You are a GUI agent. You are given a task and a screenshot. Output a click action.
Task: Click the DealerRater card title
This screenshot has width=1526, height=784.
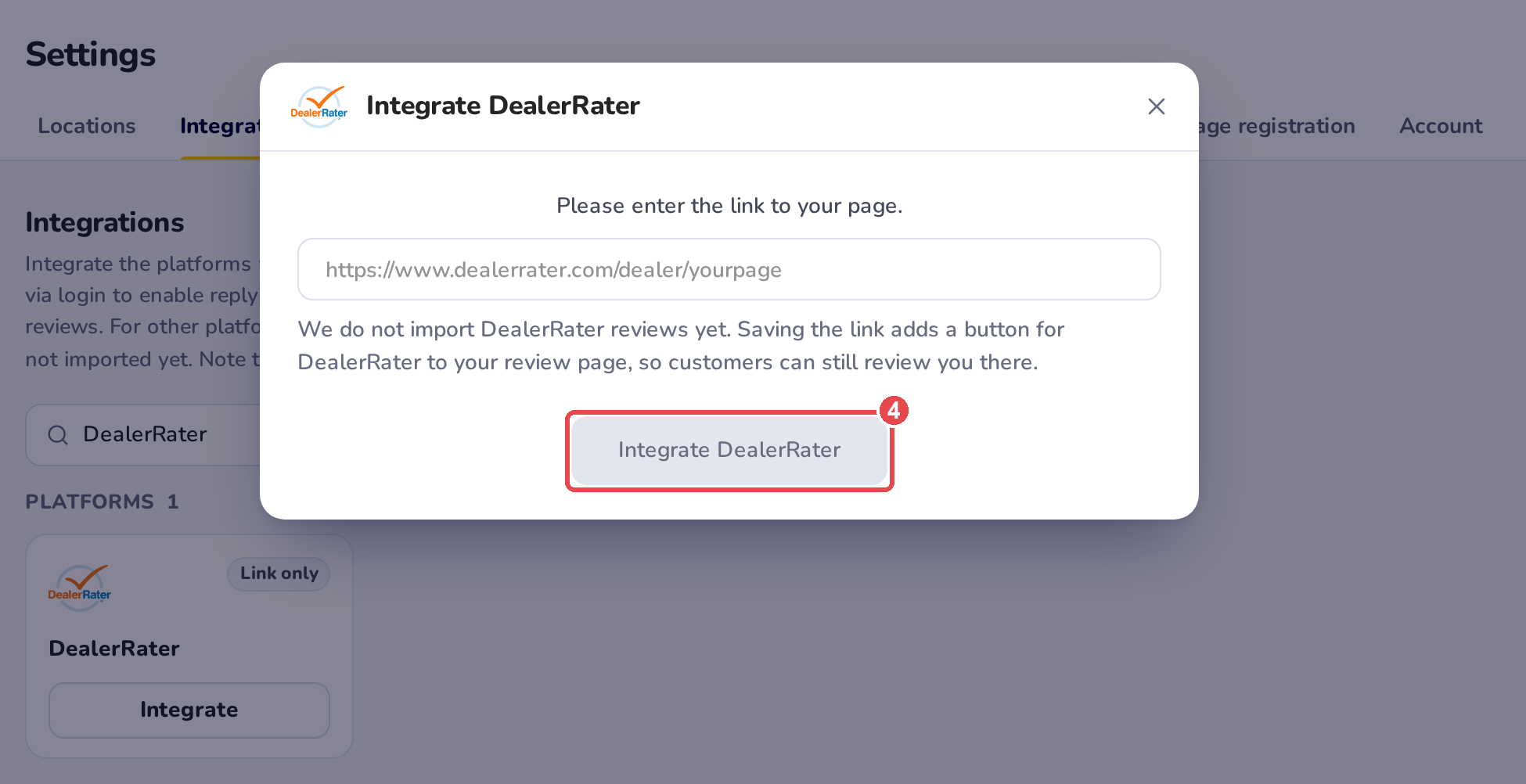(x=114, y=649)
